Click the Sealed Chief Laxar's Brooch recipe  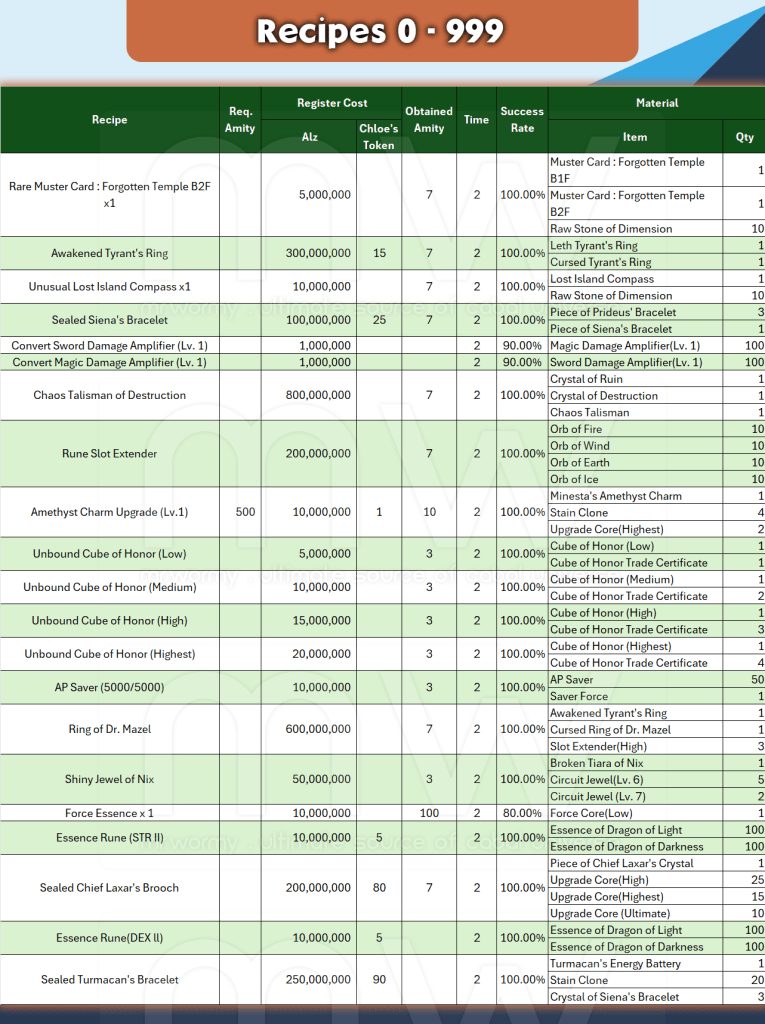click(109, 888)
